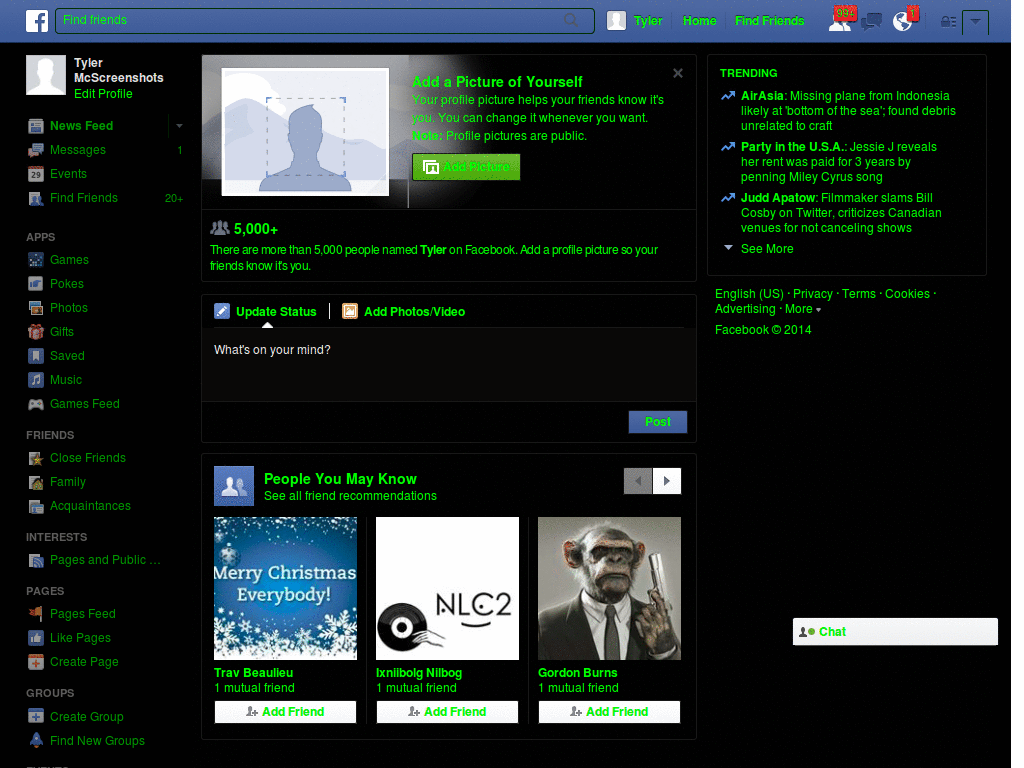The height and width of the screenshot is (768, 1024).
Task: Open Gordon Burns monkey photo
Action: coord(609,588)
